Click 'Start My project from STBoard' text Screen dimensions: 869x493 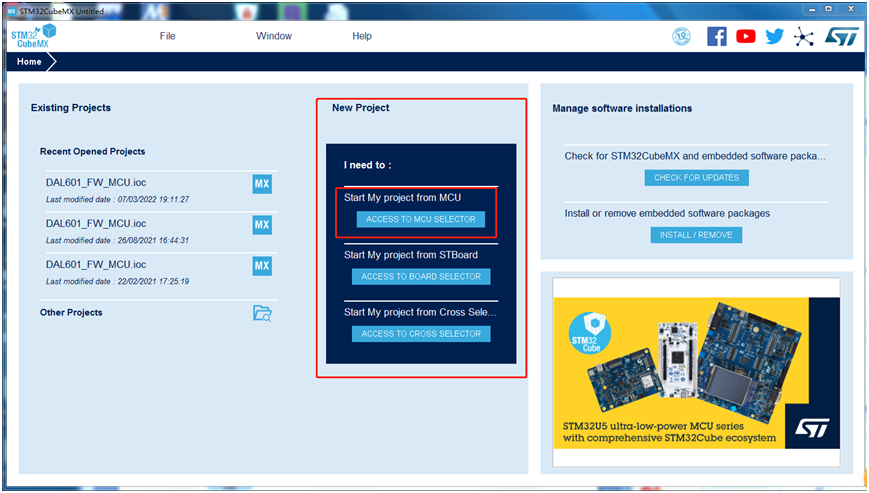(411, 255)
